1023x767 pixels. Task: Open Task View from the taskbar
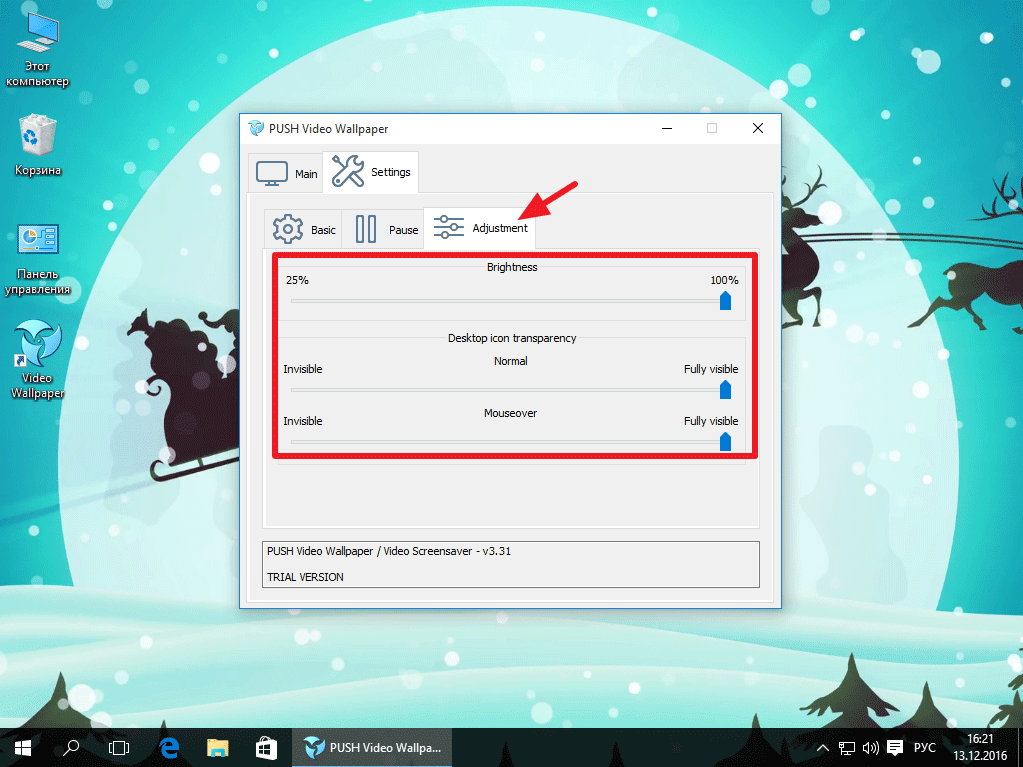[119, 747]
